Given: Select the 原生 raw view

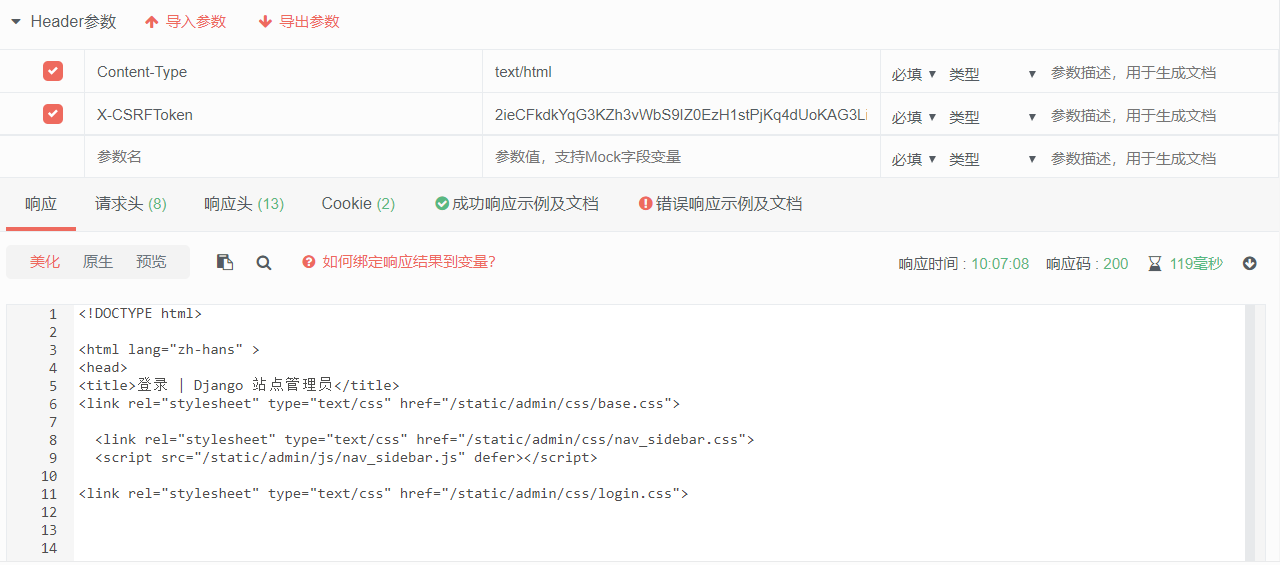Looking at the screenshot, I should (x=98, y=262).
